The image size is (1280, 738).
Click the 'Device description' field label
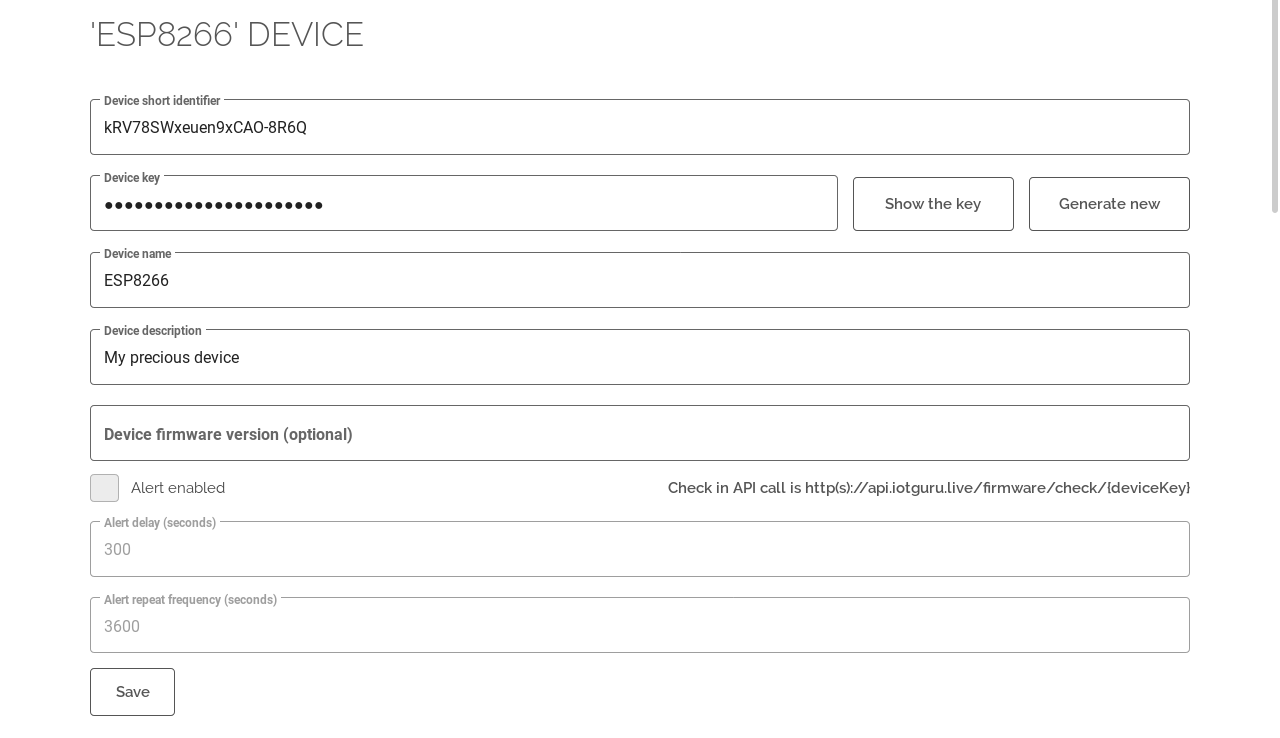point(153,331)
